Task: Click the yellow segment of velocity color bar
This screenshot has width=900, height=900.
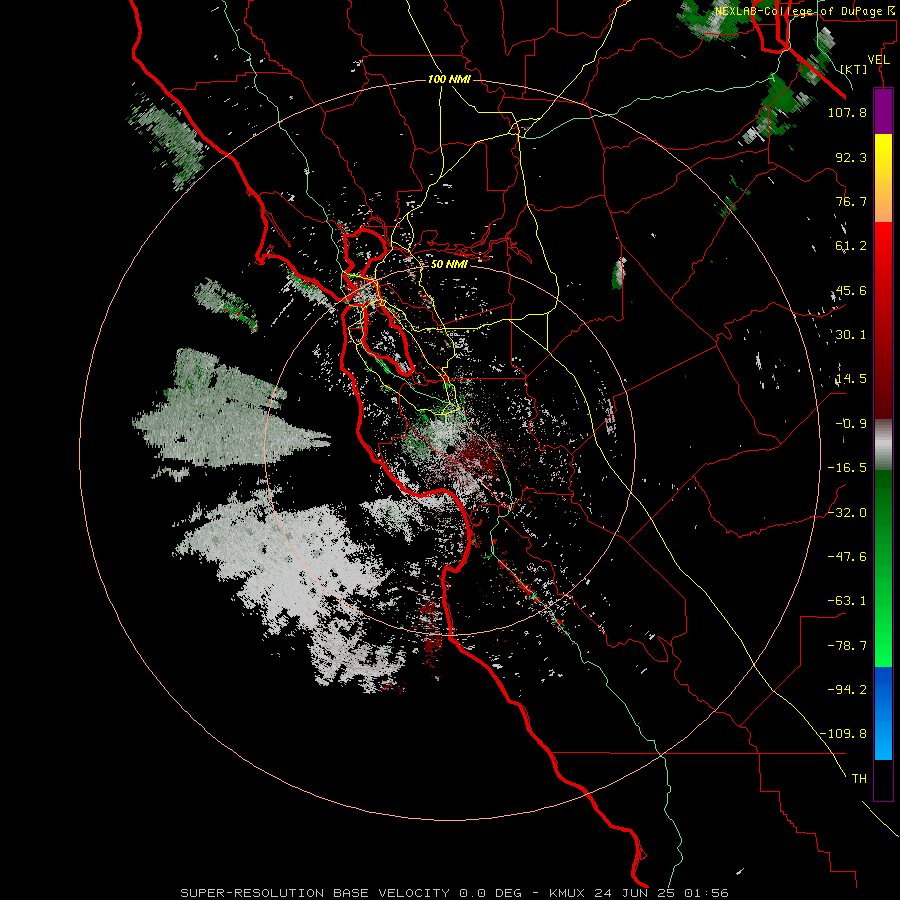Action: [883, 178]
